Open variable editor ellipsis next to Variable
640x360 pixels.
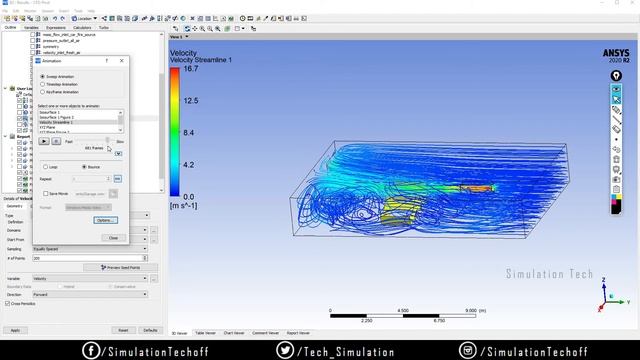pyautogui.click(x=154, y=279)
